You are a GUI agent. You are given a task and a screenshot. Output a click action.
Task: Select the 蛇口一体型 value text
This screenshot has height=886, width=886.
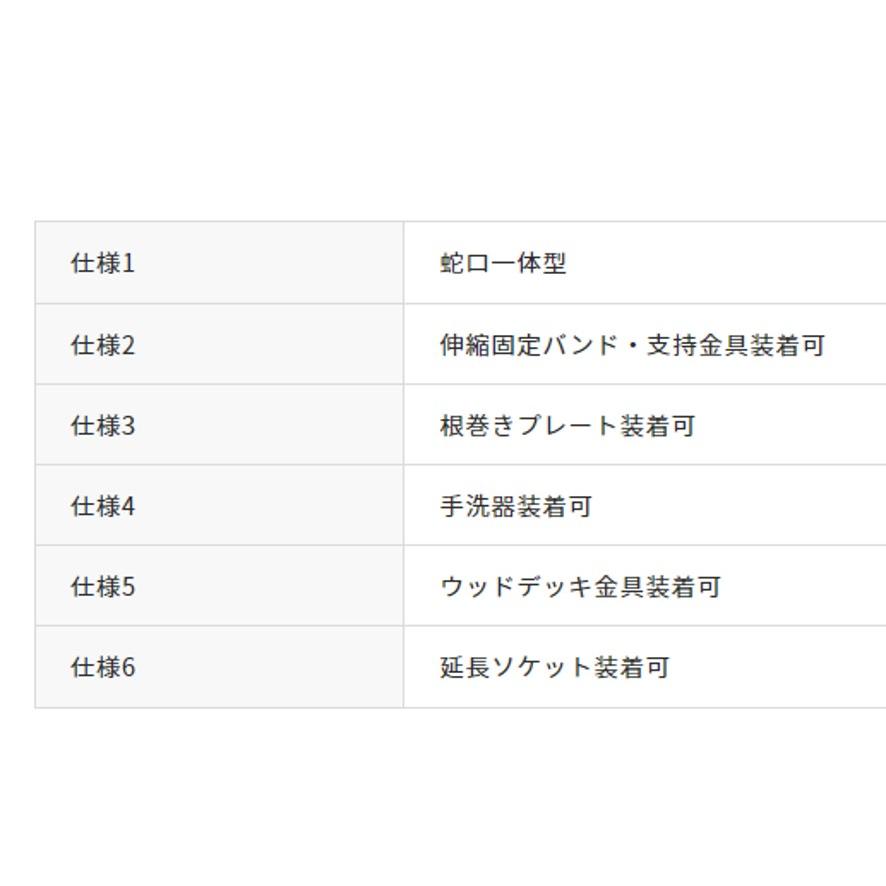(x=503, y=263)
